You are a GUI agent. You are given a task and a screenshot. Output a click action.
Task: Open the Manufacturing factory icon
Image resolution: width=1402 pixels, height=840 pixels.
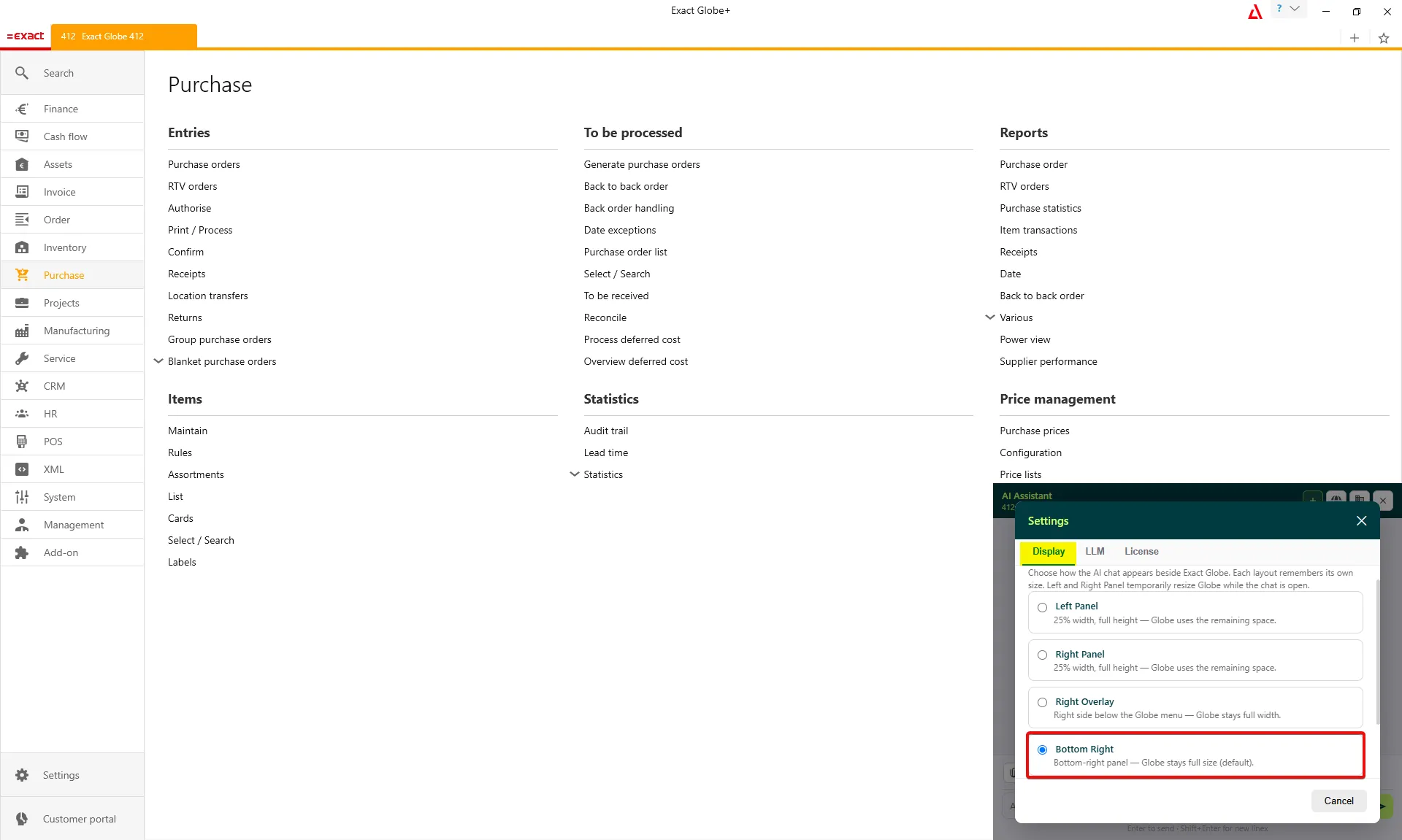pos(22,331)
